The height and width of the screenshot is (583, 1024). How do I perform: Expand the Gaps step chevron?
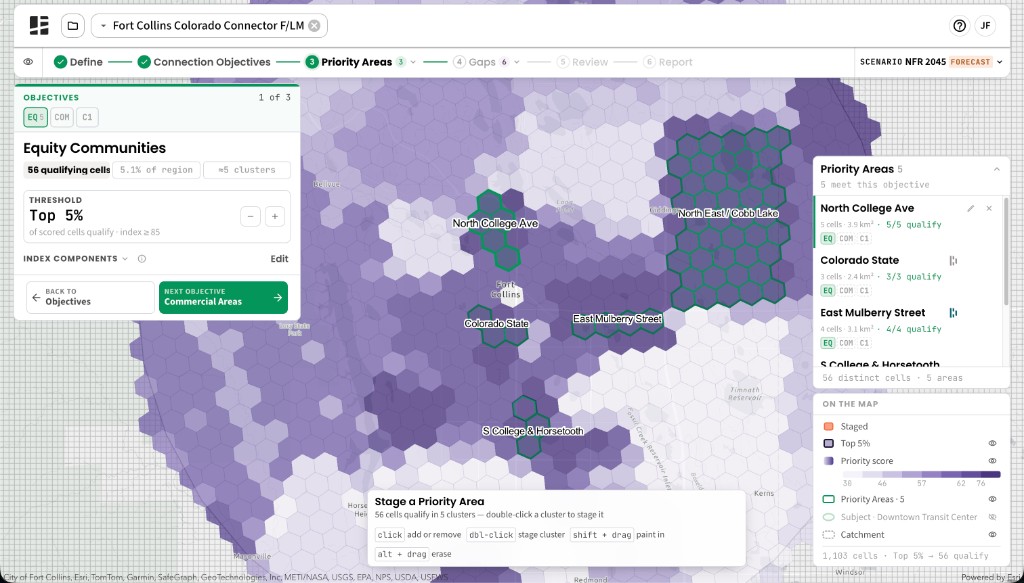pos(517,62)
